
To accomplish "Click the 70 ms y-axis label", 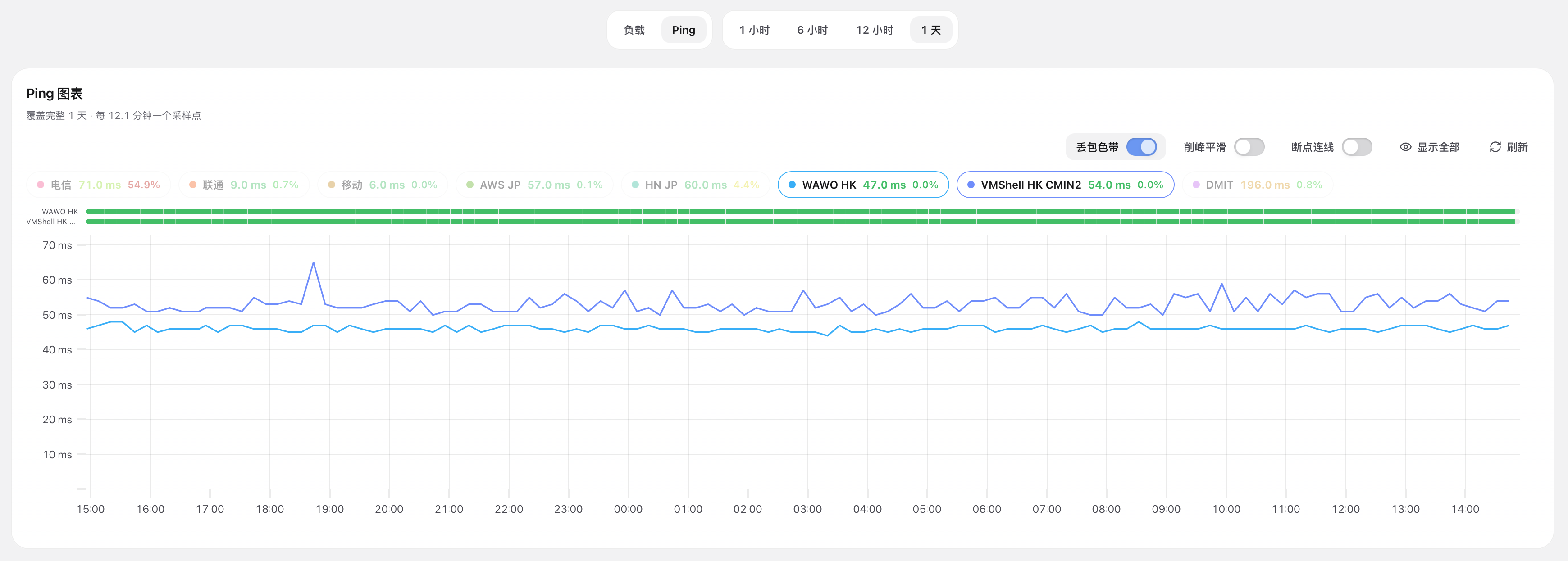I will pyautogui.click(x=57, y=245).
